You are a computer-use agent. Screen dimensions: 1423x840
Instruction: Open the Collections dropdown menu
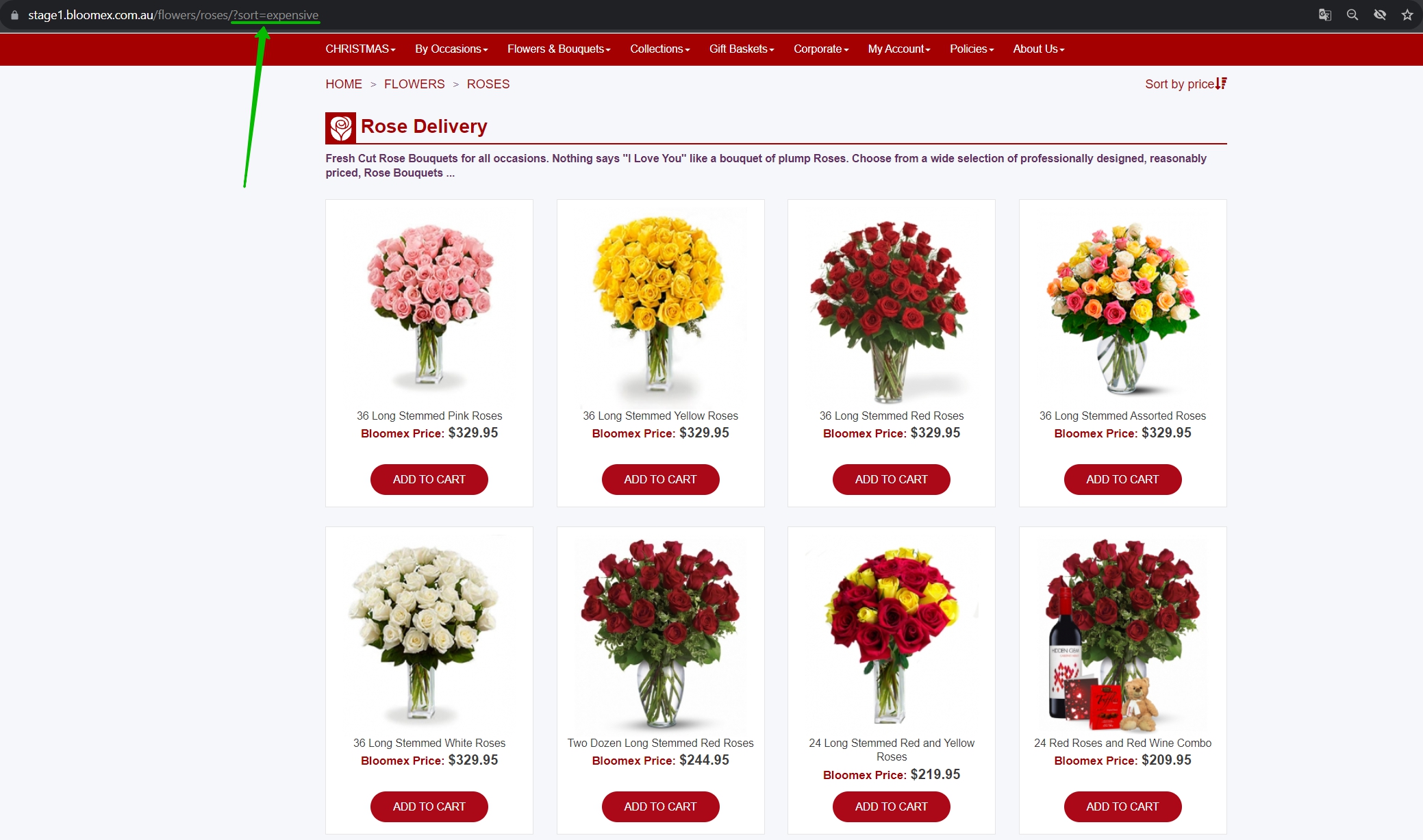pos(660,49)
